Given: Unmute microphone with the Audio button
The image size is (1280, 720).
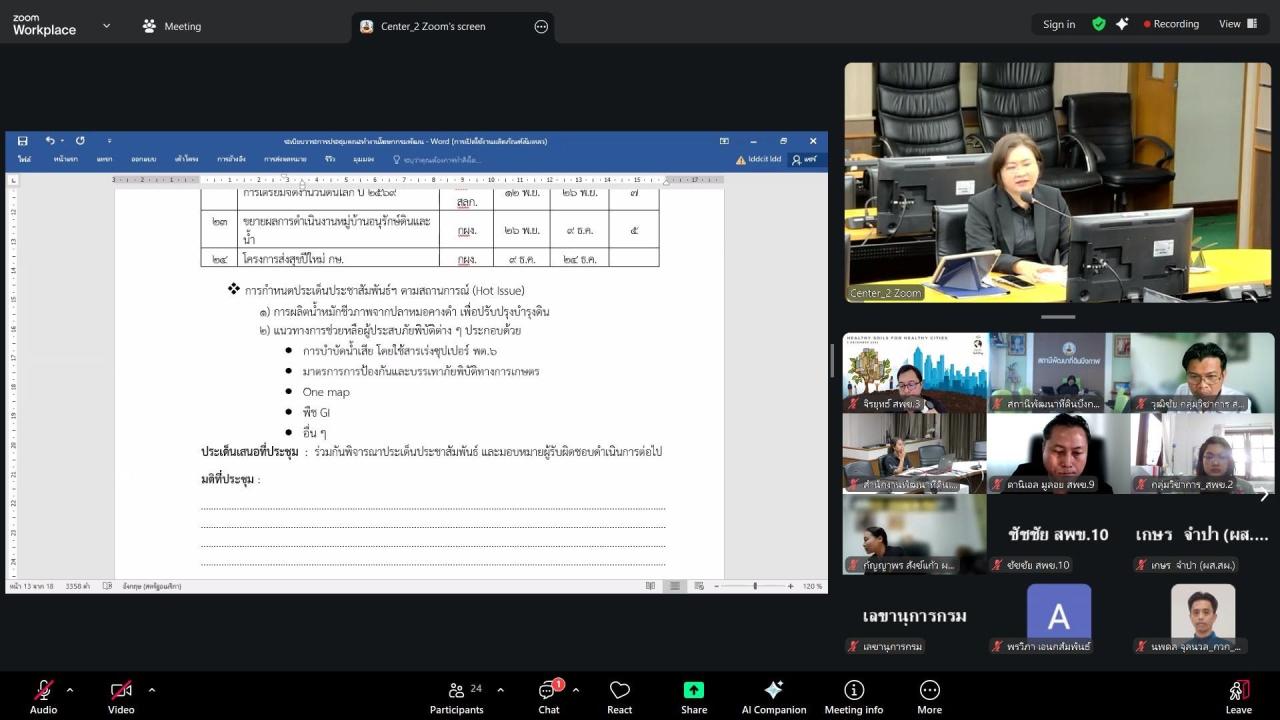Looking at the screenshot, I should click(43, 697).
